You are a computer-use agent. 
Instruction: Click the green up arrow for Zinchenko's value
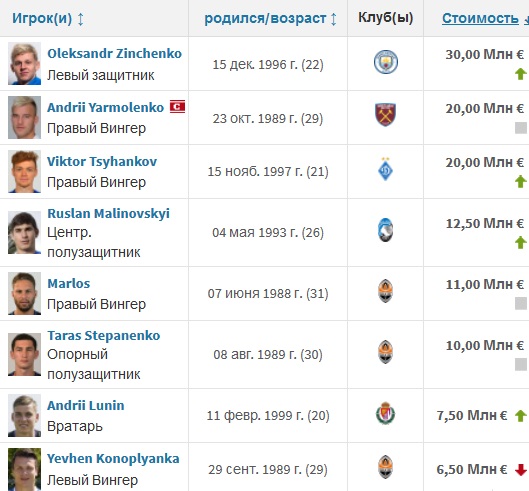[x=521, y=74]
